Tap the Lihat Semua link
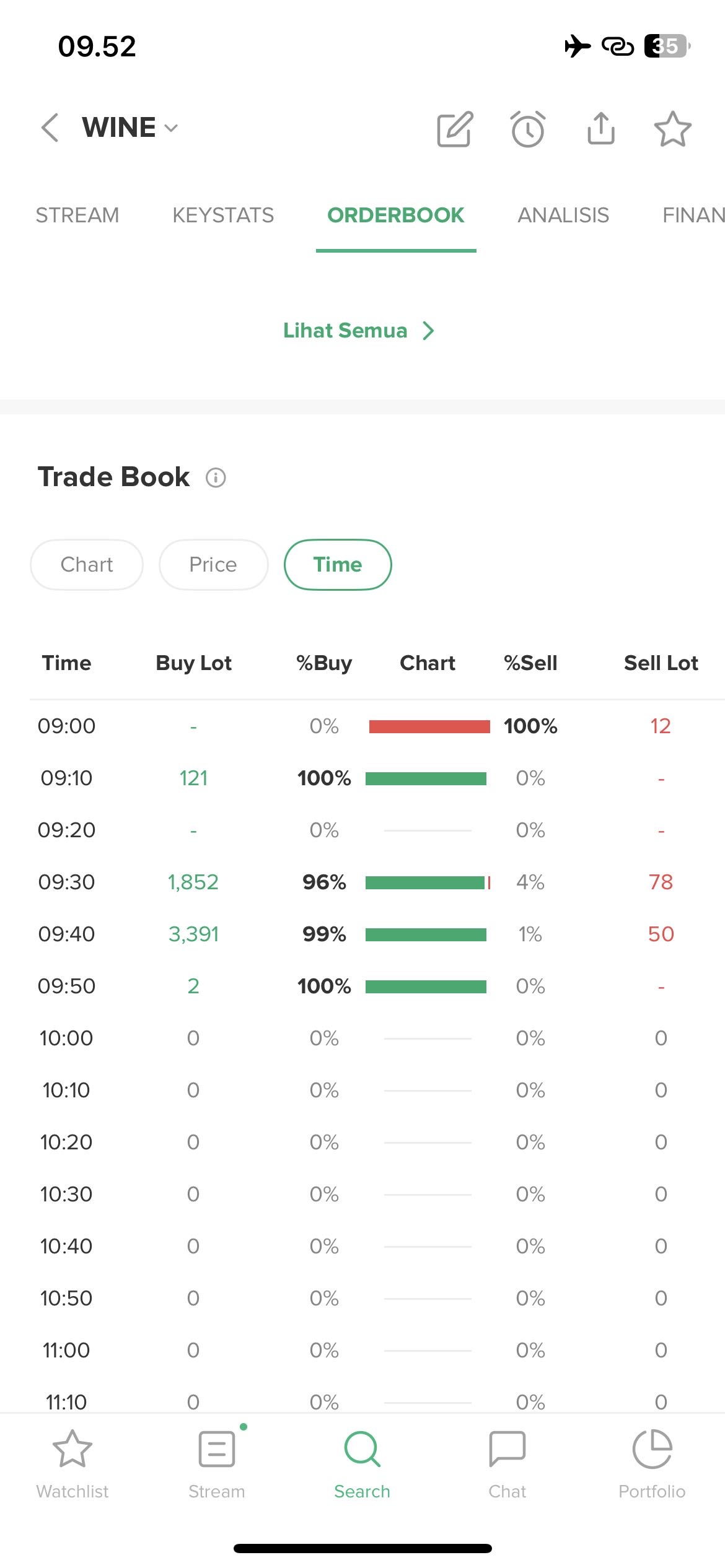This screenshot has height=1568, width=725. pos(345,331)
